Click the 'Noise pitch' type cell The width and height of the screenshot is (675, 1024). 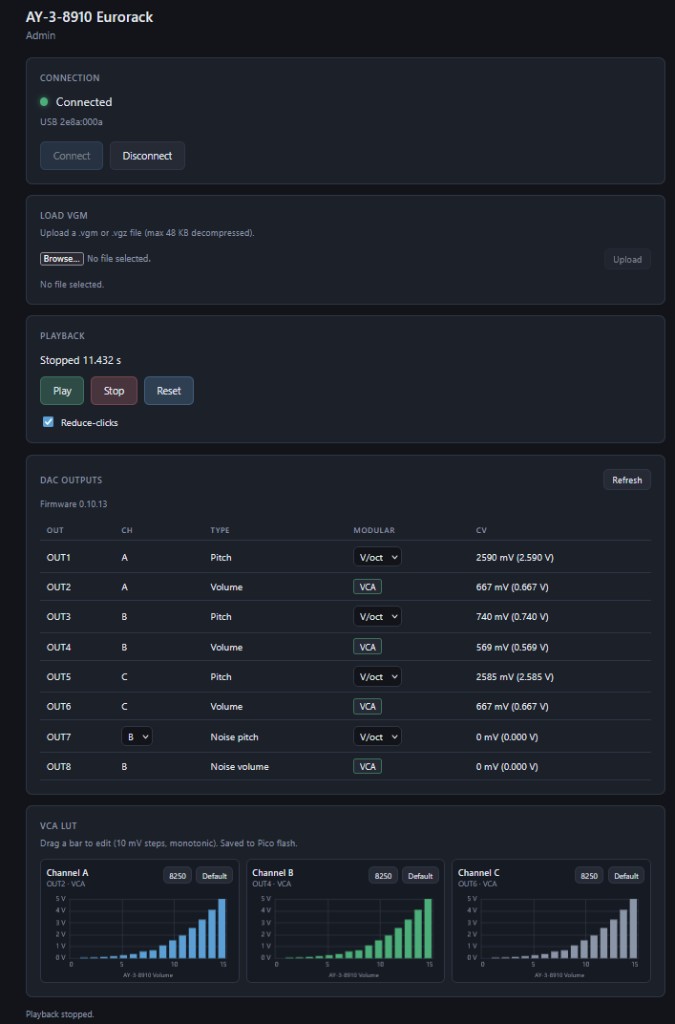click(x=234, y=737)
